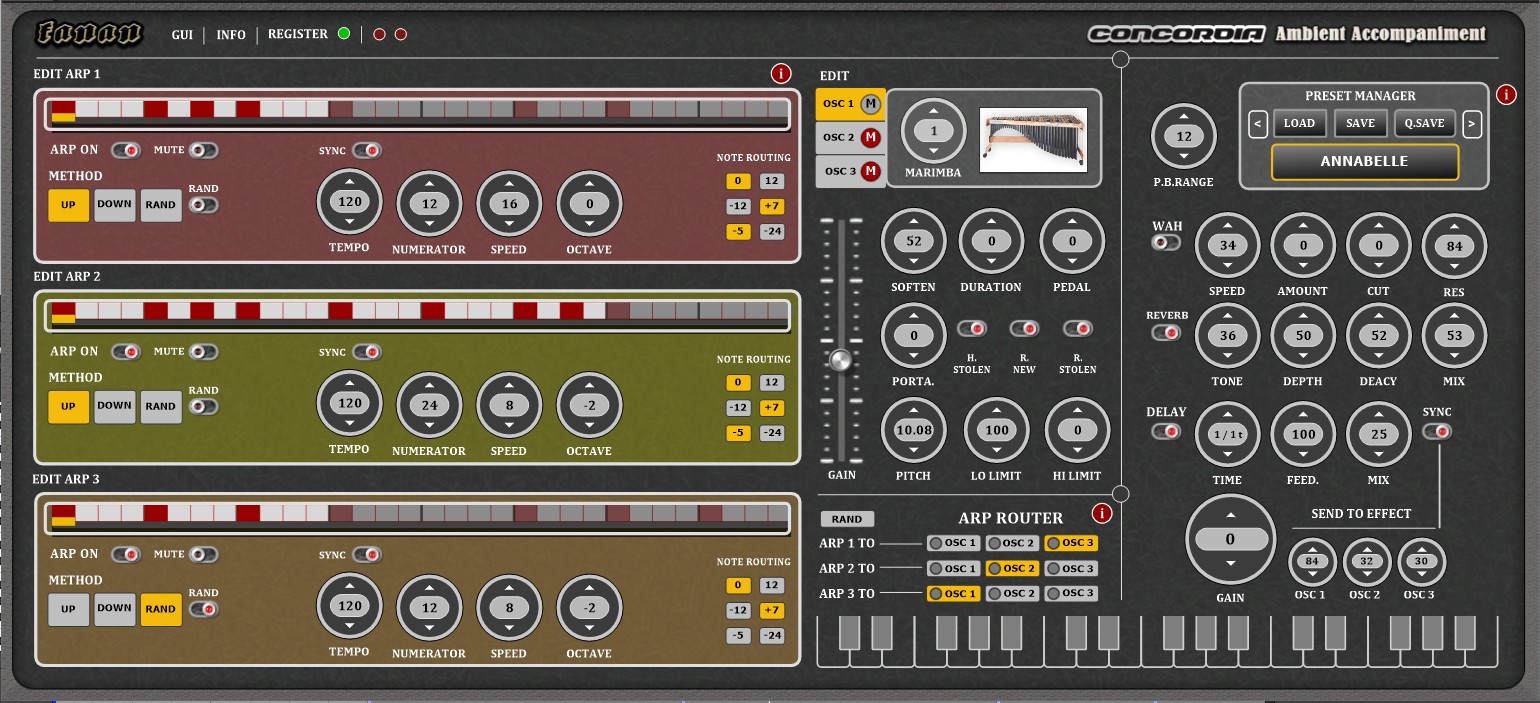Click the M mute icon on OSC 3
Viewport: 1540px width, 703px height.
[x=871, y=171]
